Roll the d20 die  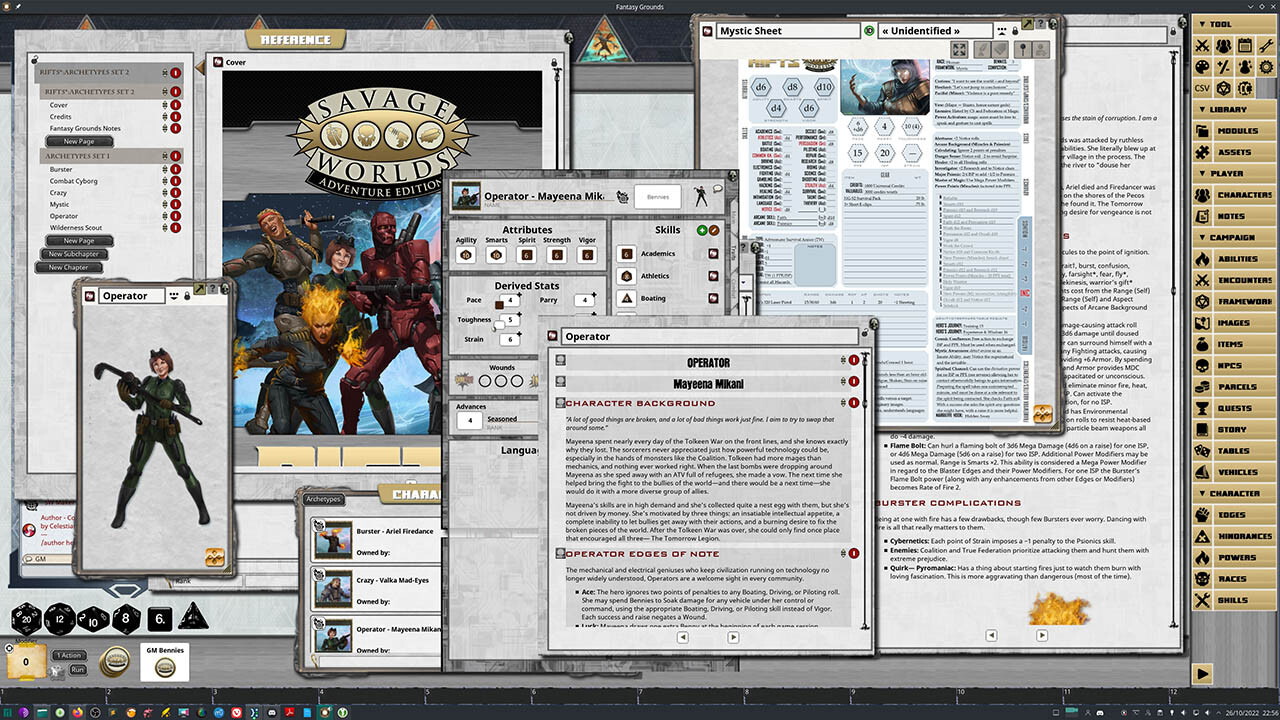tap(27, 620)
